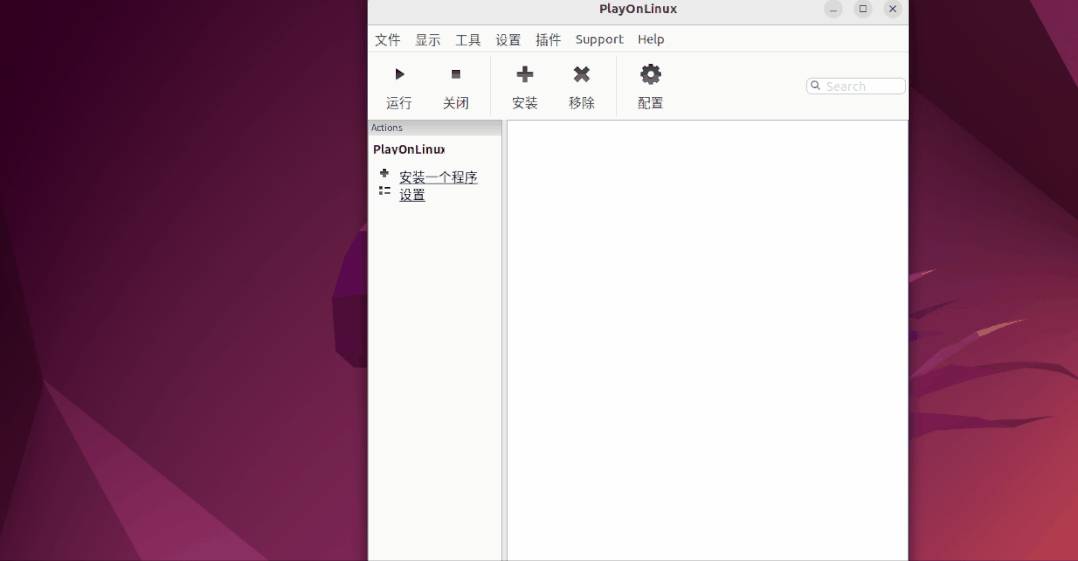The height and width of the screenshot is (561, 1078).
Task: Click the Configure (配置) gear icon
Action: (x=650, y=74)
